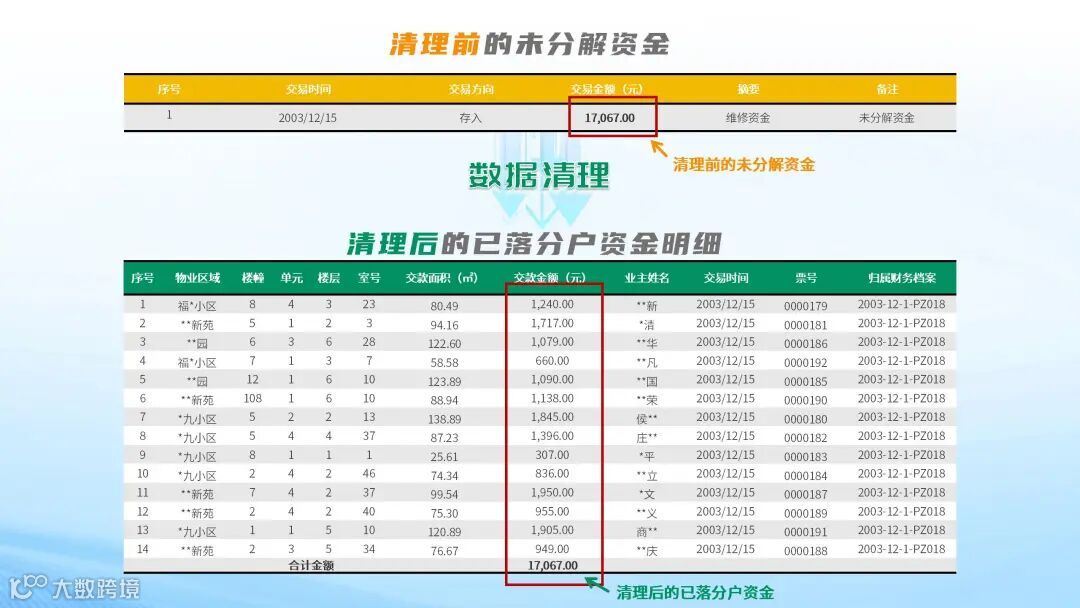Click the 票号 column header
This screenshot has width=1080, height=608.
click(806, 277)
